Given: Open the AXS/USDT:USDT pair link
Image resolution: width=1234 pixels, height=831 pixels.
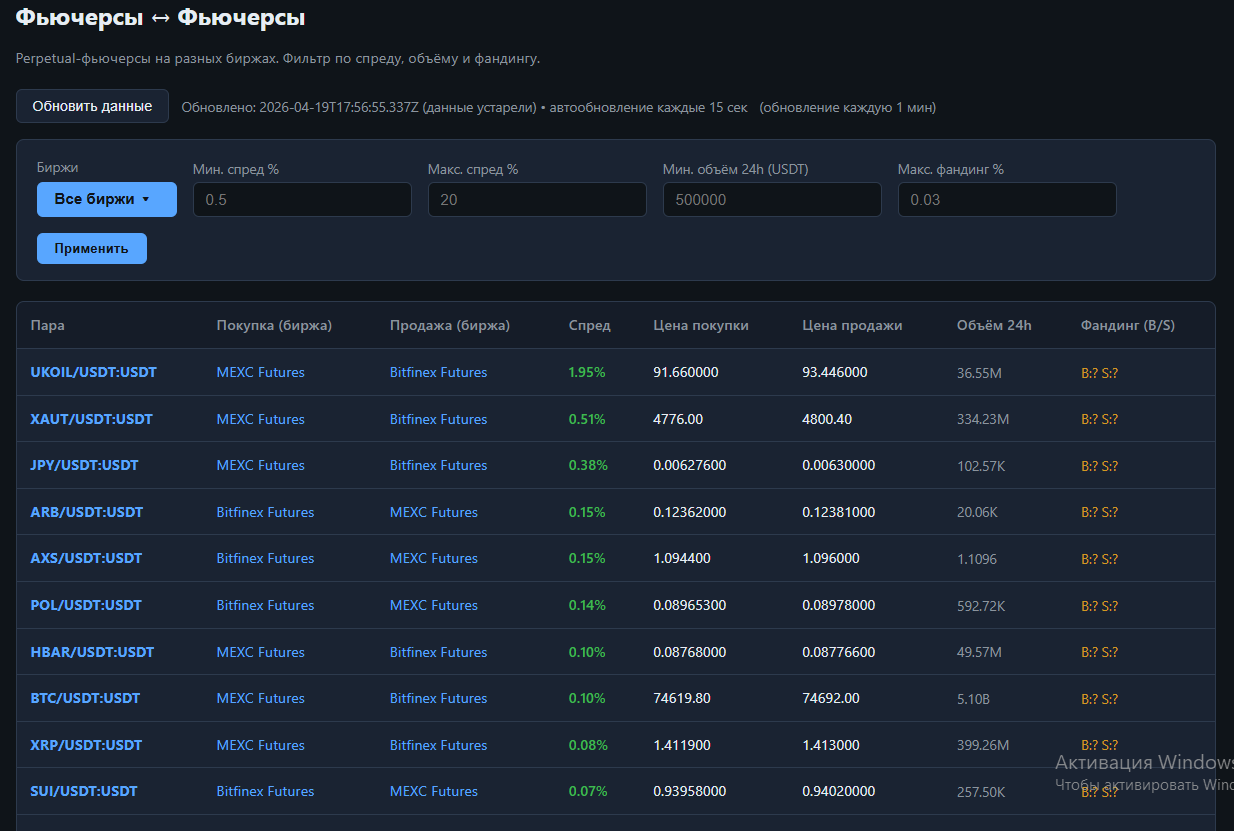Looking at the screenshot, I should point(87,558).
